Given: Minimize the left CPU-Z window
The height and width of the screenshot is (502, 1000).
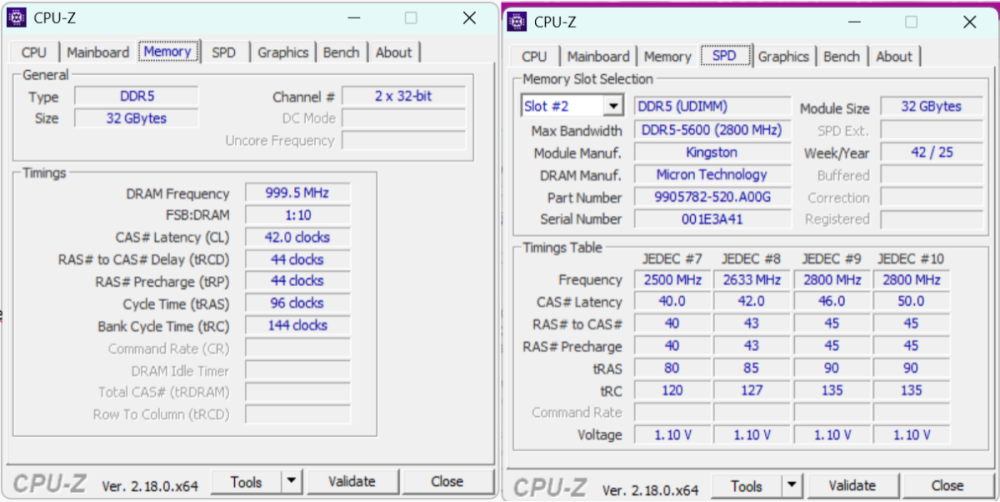Looking at the screenshot, I should pyautogui.click(x=353, y=18).
